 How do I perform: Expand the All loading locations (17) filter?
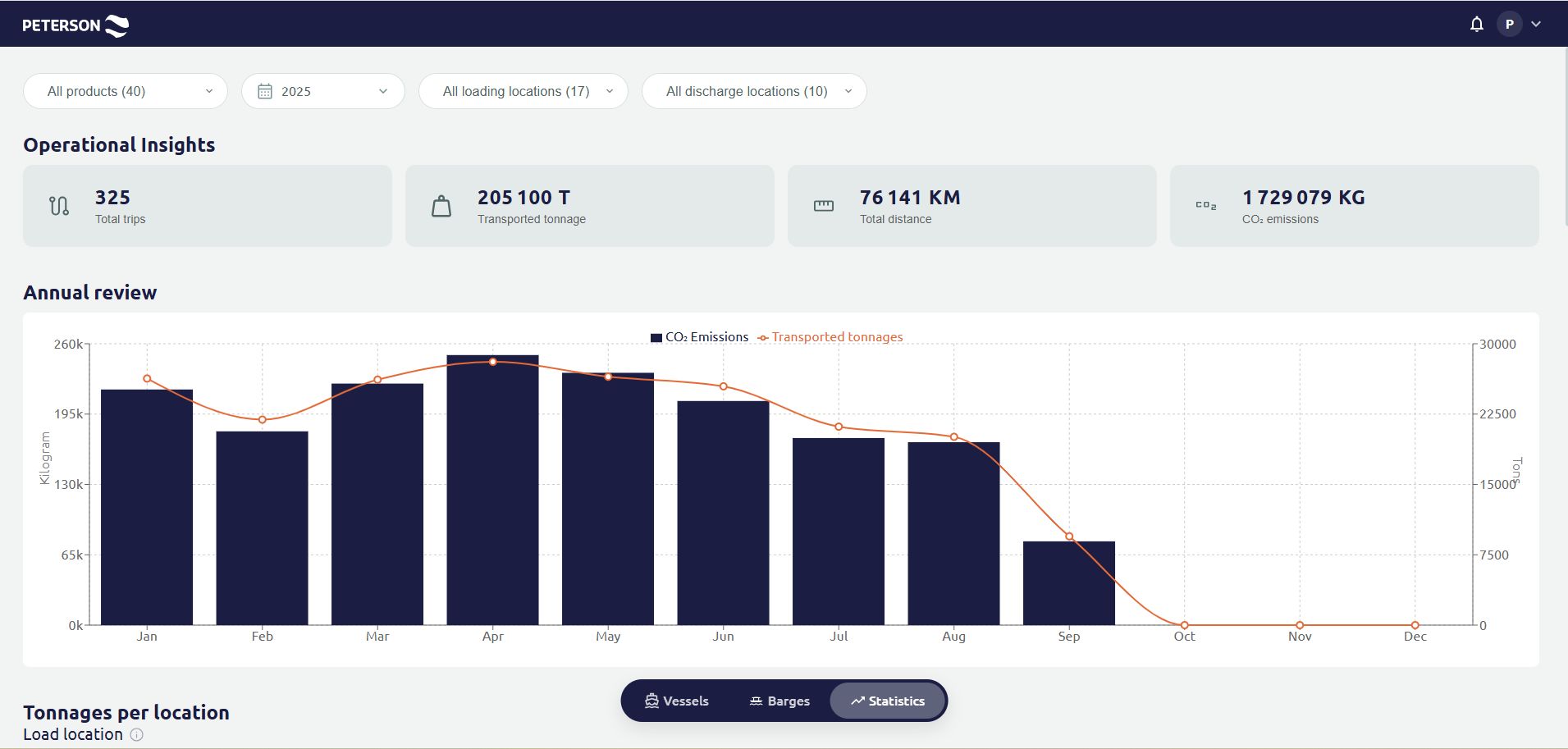(x=523, y=91)
